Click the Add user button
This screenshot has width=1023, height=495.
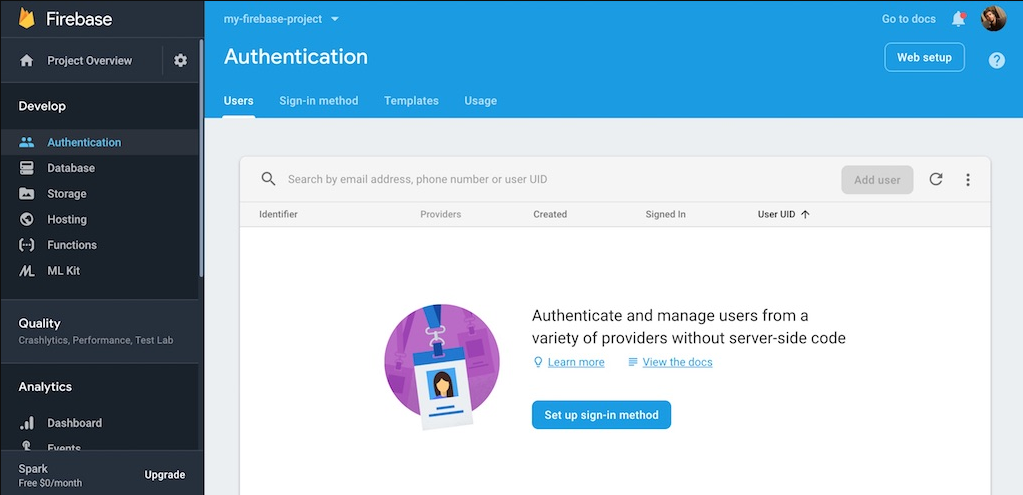[x=877, y=180]
